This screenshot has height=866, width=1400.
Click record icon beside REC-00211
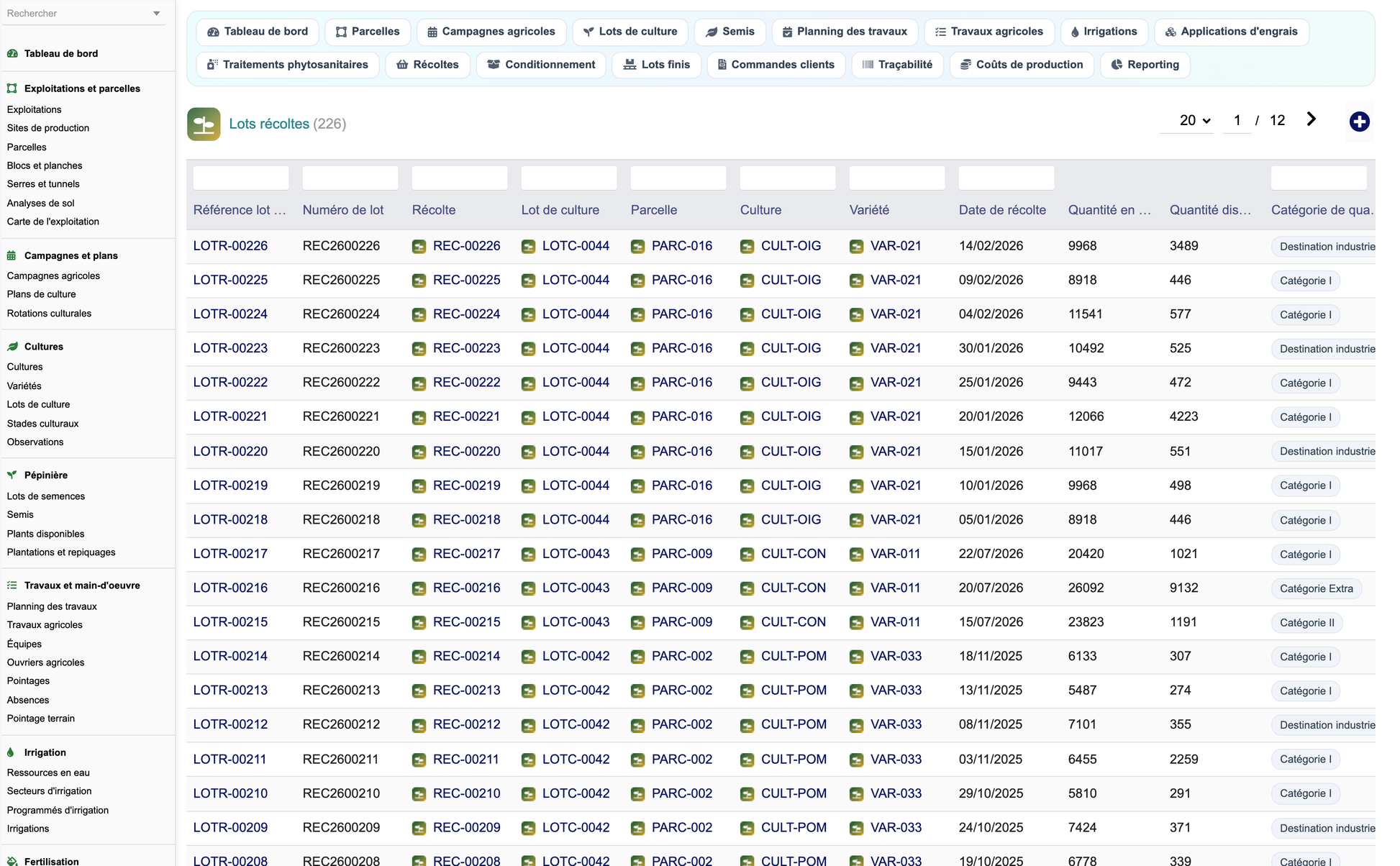coord(419,760)
